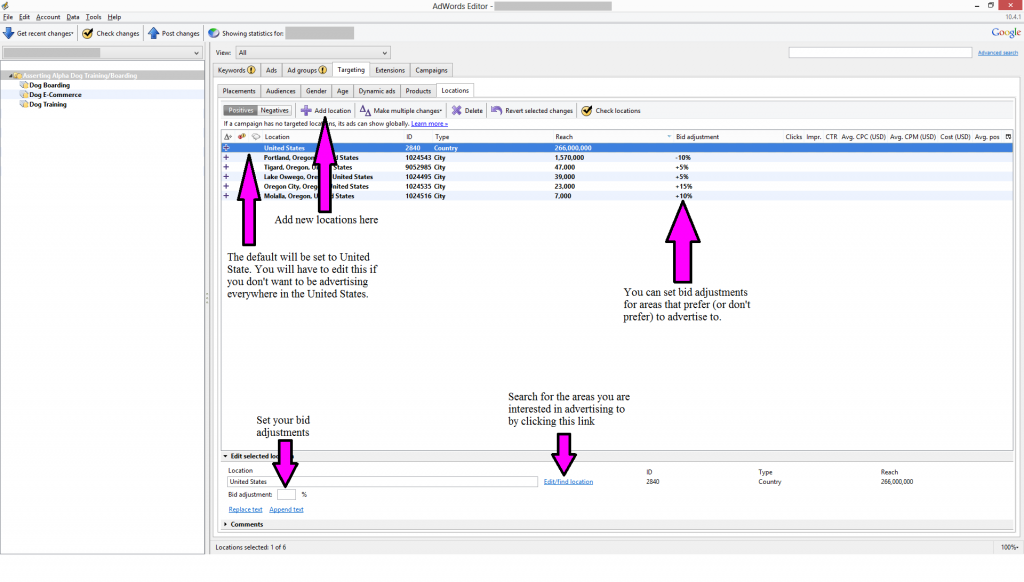Click the search box beside Advanced search

click(880, 52)
